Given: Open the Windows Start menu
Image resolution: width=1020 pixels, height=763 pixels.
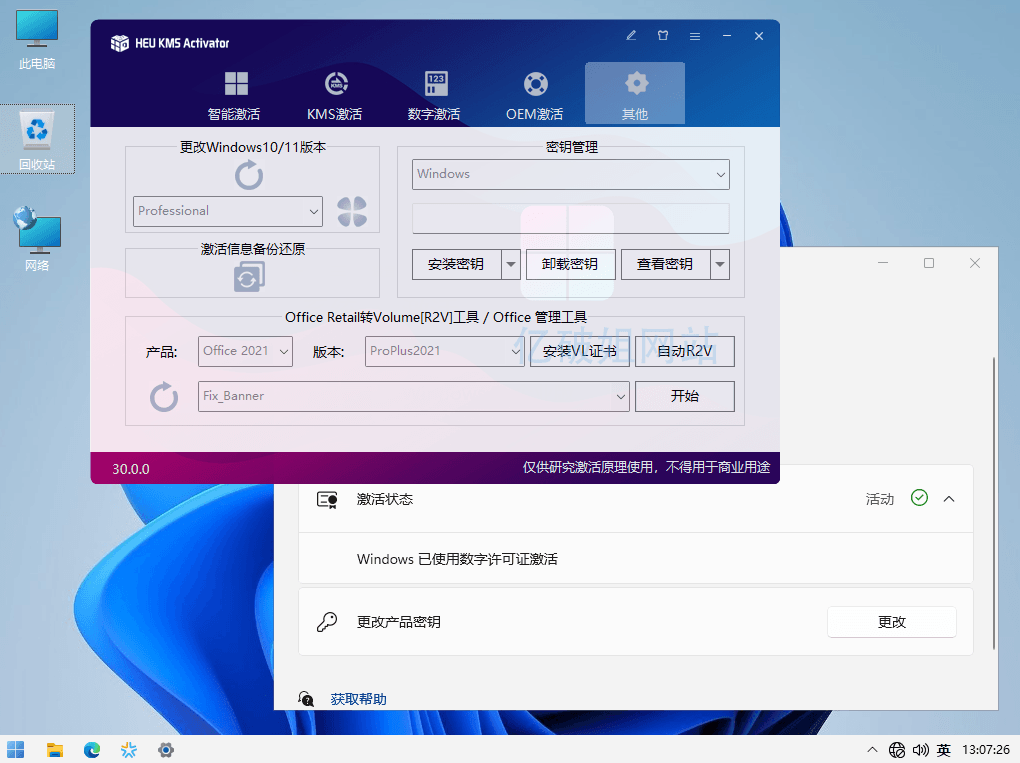Looking at the screenshot, I should (x=16, y=749).
